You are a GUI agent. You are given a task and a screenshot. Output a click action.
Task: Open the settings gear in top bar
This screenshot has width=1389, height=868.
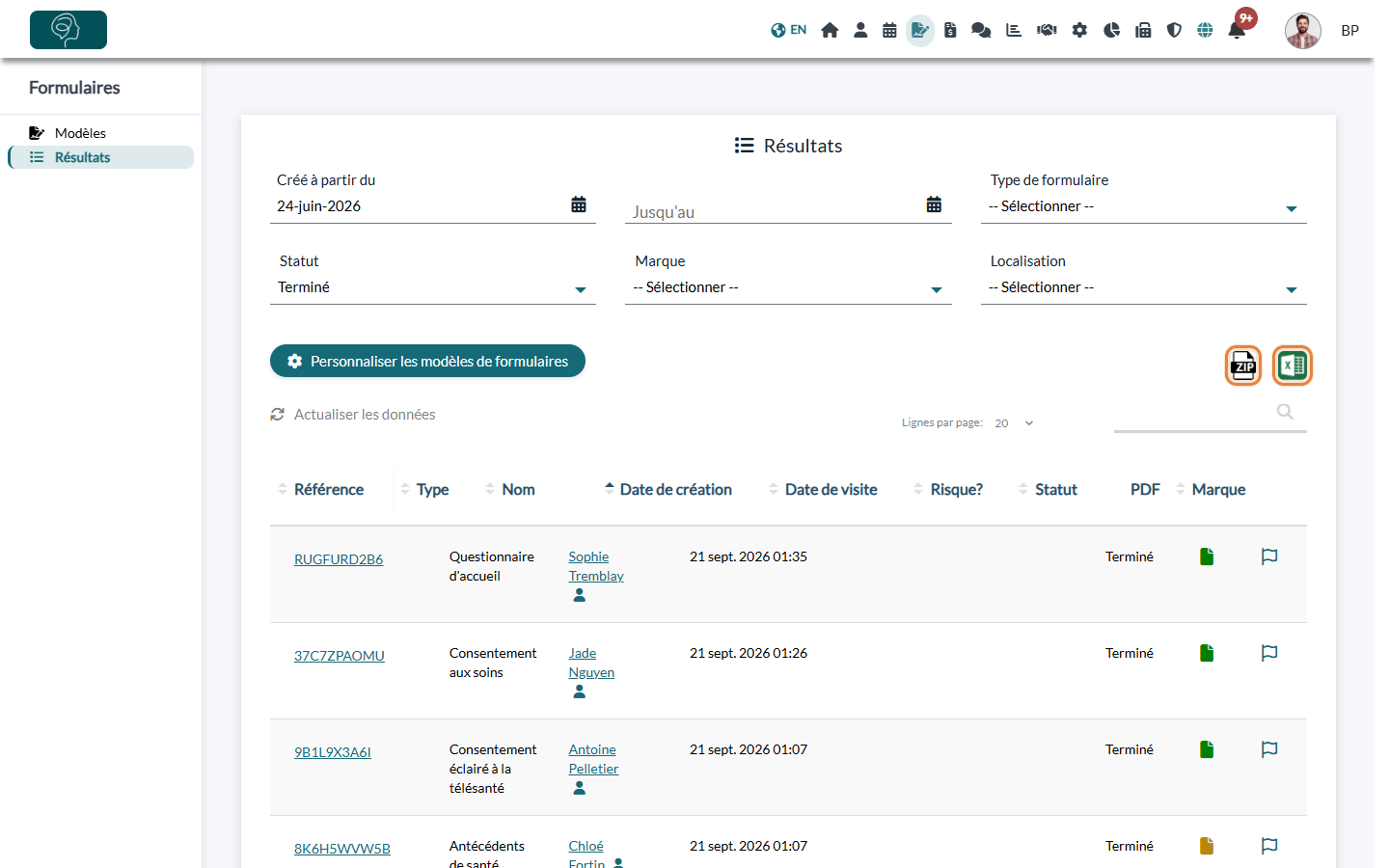(x=1079, y=30)
